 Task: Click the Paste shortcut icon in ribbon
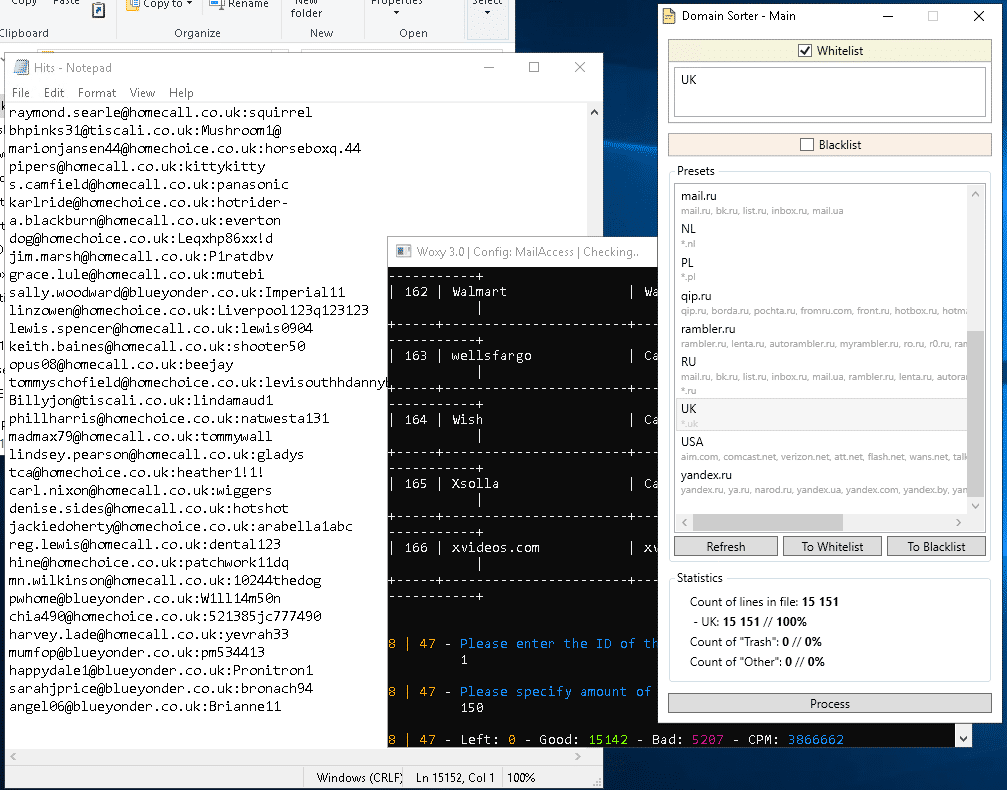[98, 10]
